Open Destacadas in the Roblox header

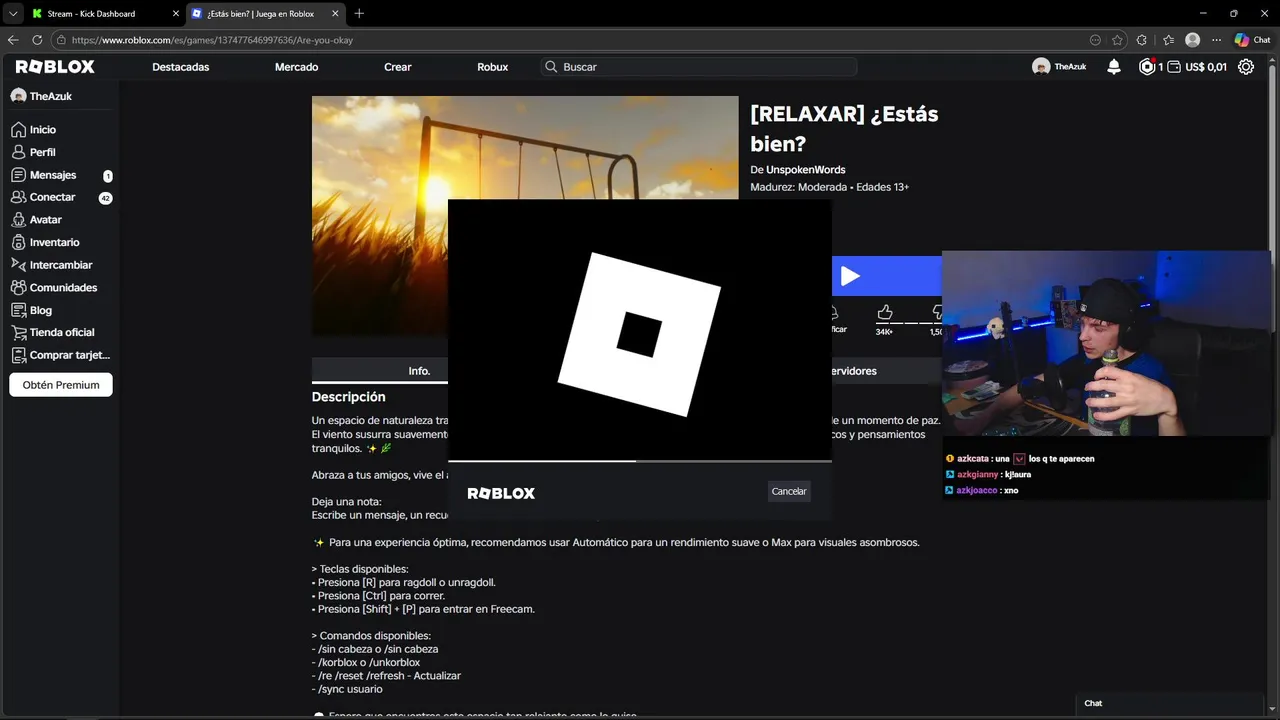181,67
